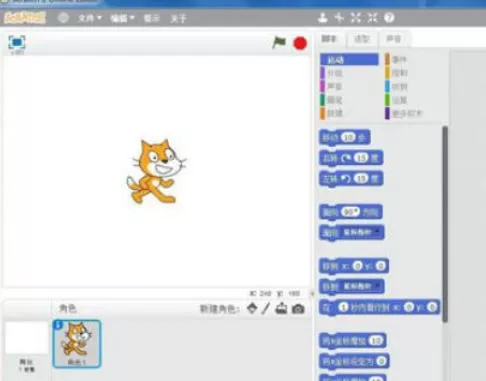Click value 0 in set x block

(x=382, y=361)
